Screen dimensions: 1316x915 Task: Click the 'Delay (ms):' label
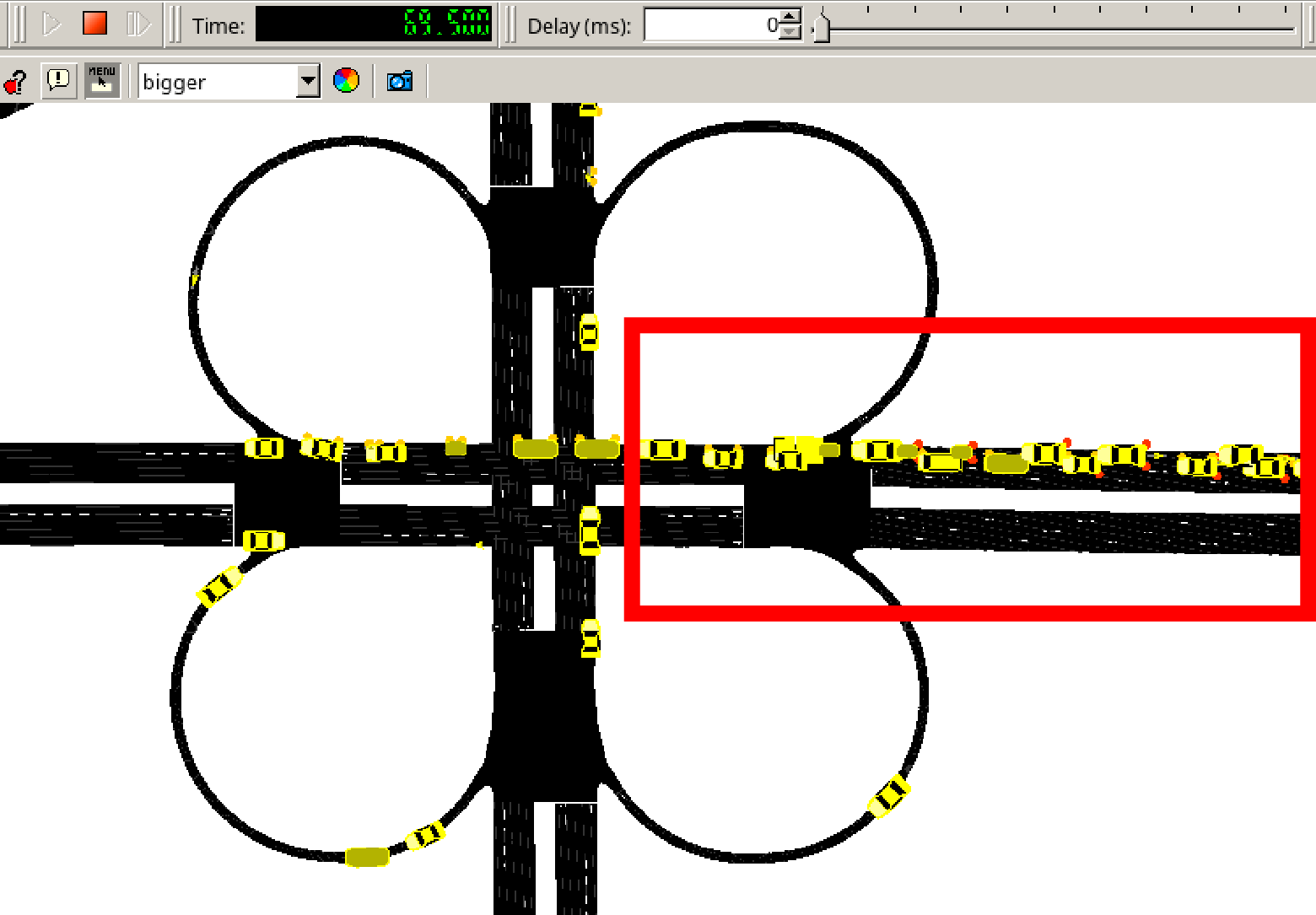pos(580,26)
